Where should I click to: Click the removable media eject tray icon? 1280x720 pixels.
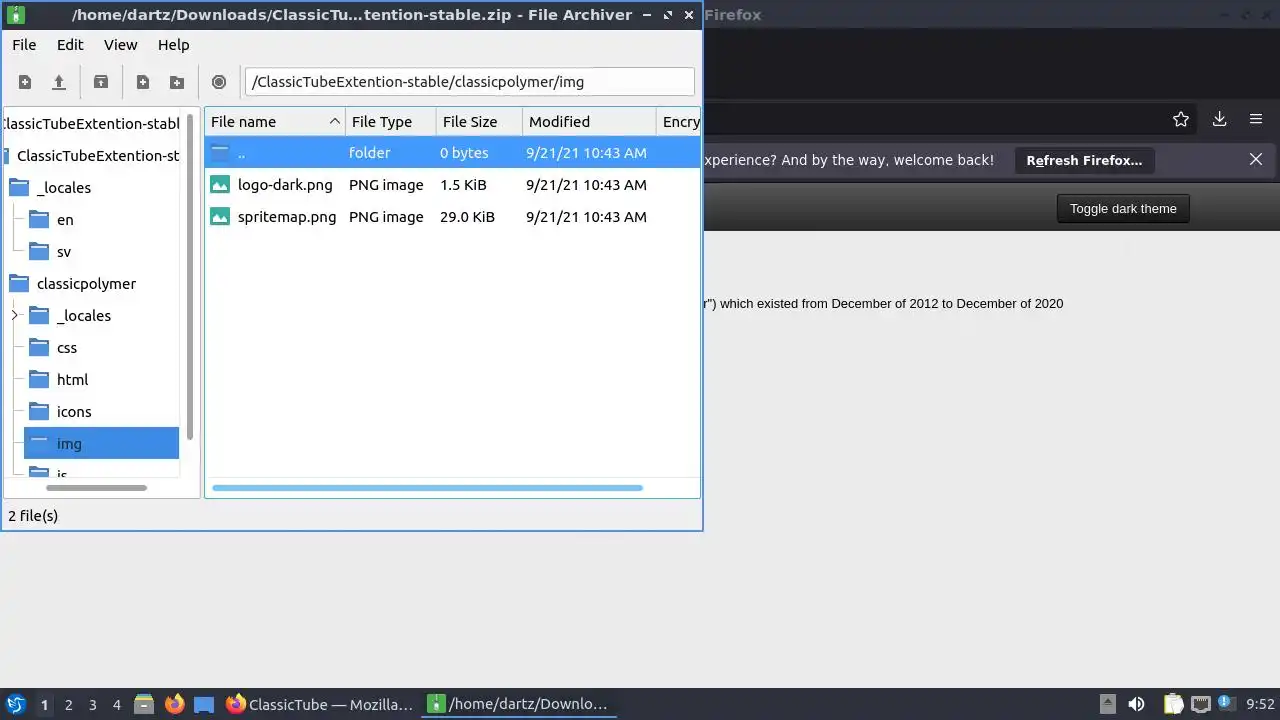coord(1107,704)
